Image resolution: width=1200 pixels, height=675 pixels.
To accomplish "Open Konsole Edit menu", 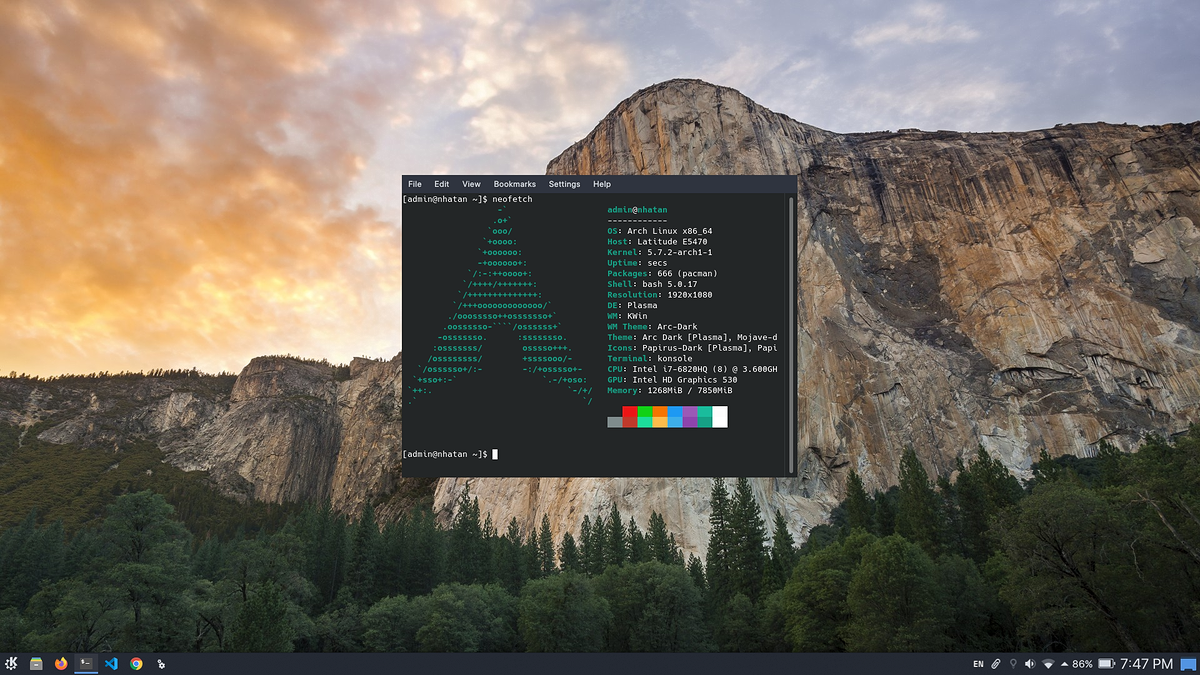I will (441, 184).
